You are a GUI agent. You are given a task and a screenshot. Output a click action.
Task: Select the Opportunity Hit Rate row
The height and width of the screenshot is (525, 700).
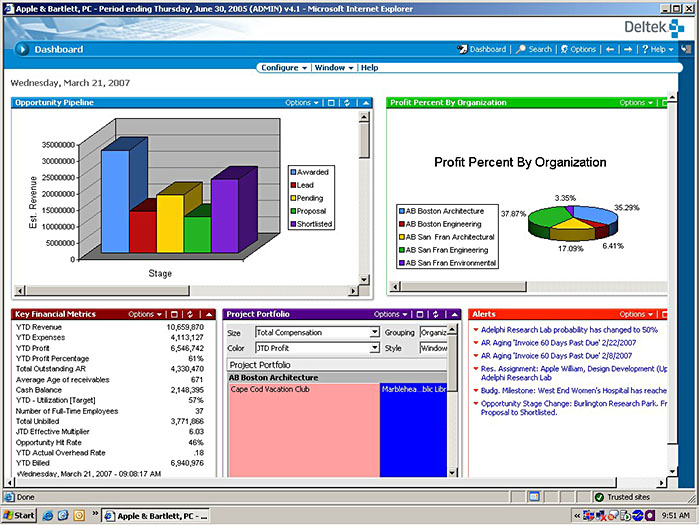point(110,443)
